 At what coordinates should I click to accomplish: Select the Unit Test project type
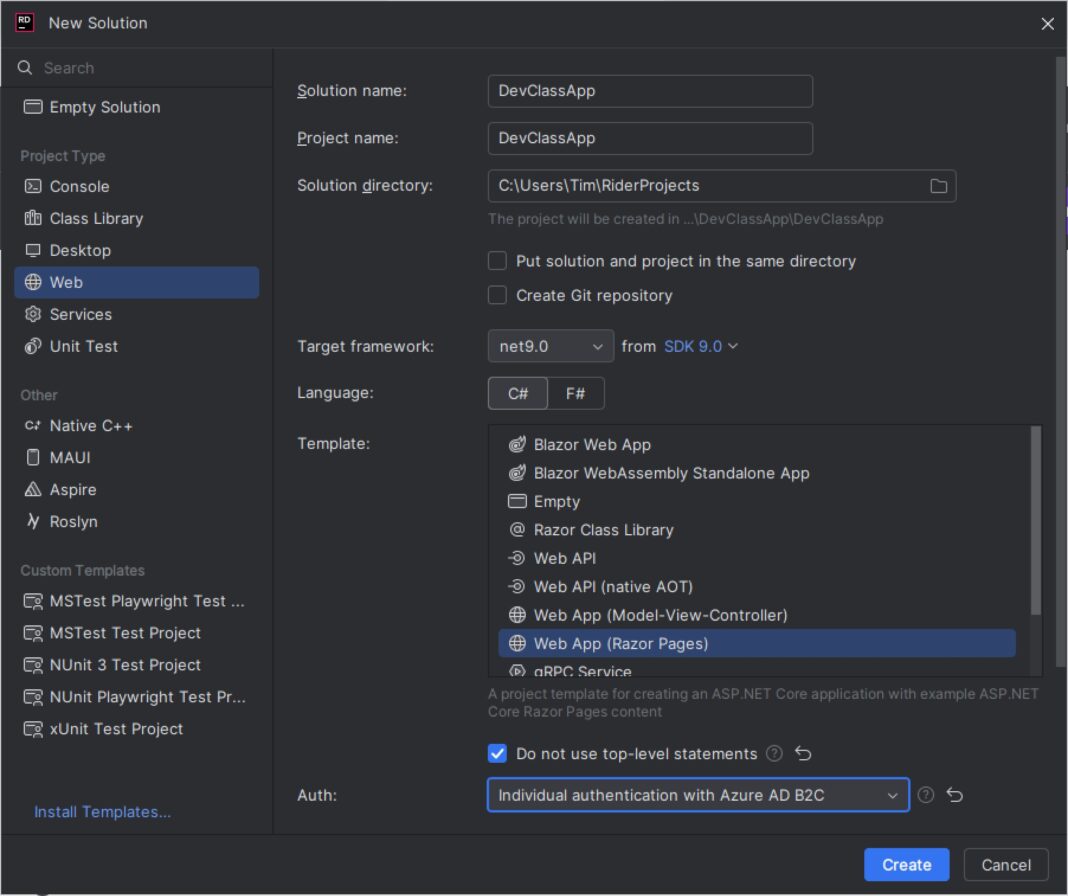point(84,346)
